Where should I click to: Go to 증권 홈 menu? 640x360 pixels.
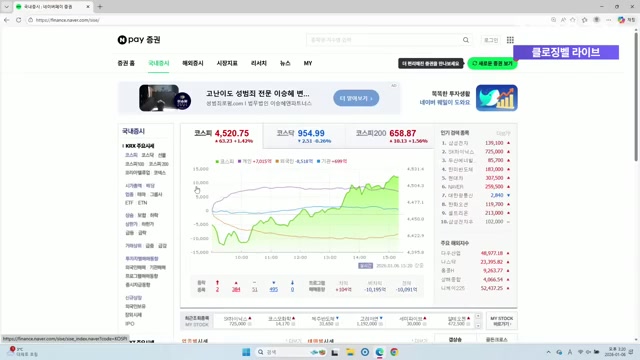(x=126, y=63)
